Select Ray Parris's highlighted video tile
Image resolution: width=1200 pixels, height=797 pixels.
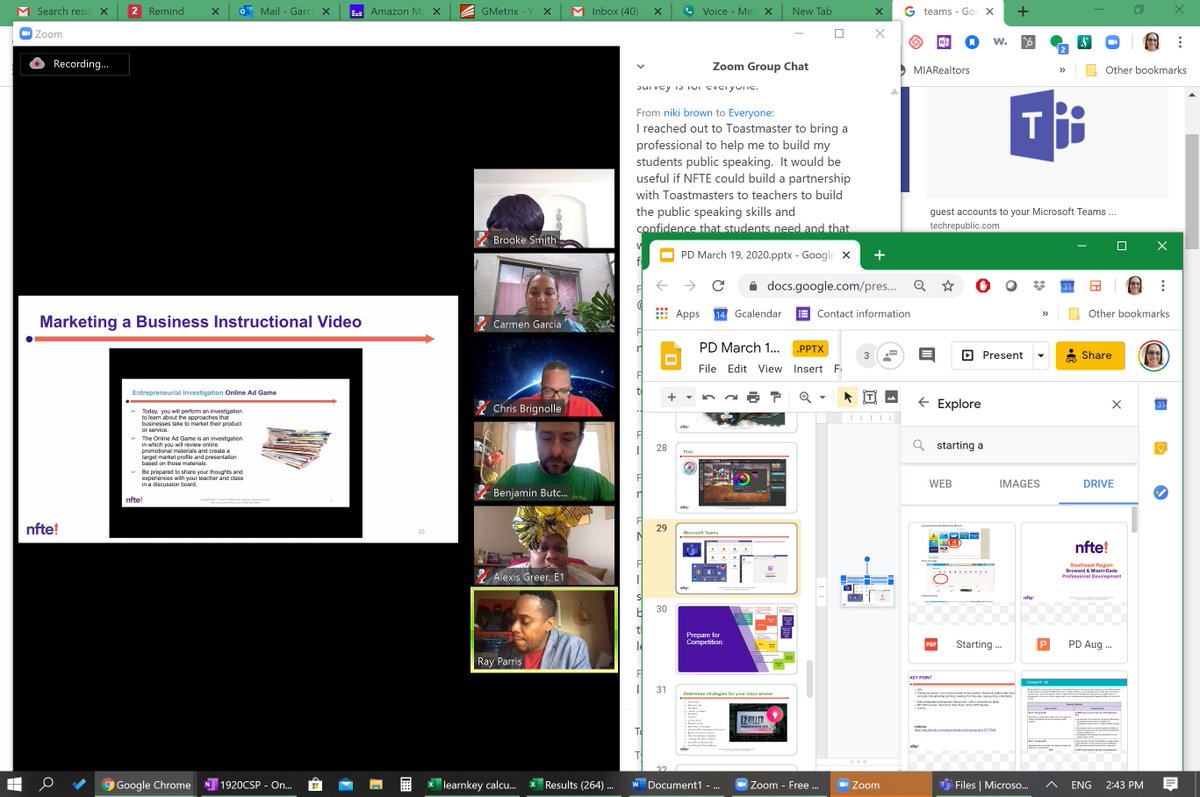543,629
